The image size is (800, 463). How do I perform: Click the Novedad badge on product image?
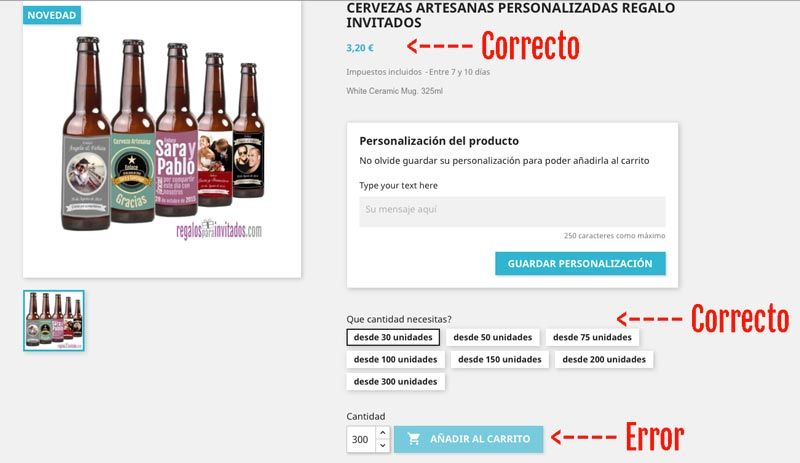pyautogui.click(x=52, y=15)
